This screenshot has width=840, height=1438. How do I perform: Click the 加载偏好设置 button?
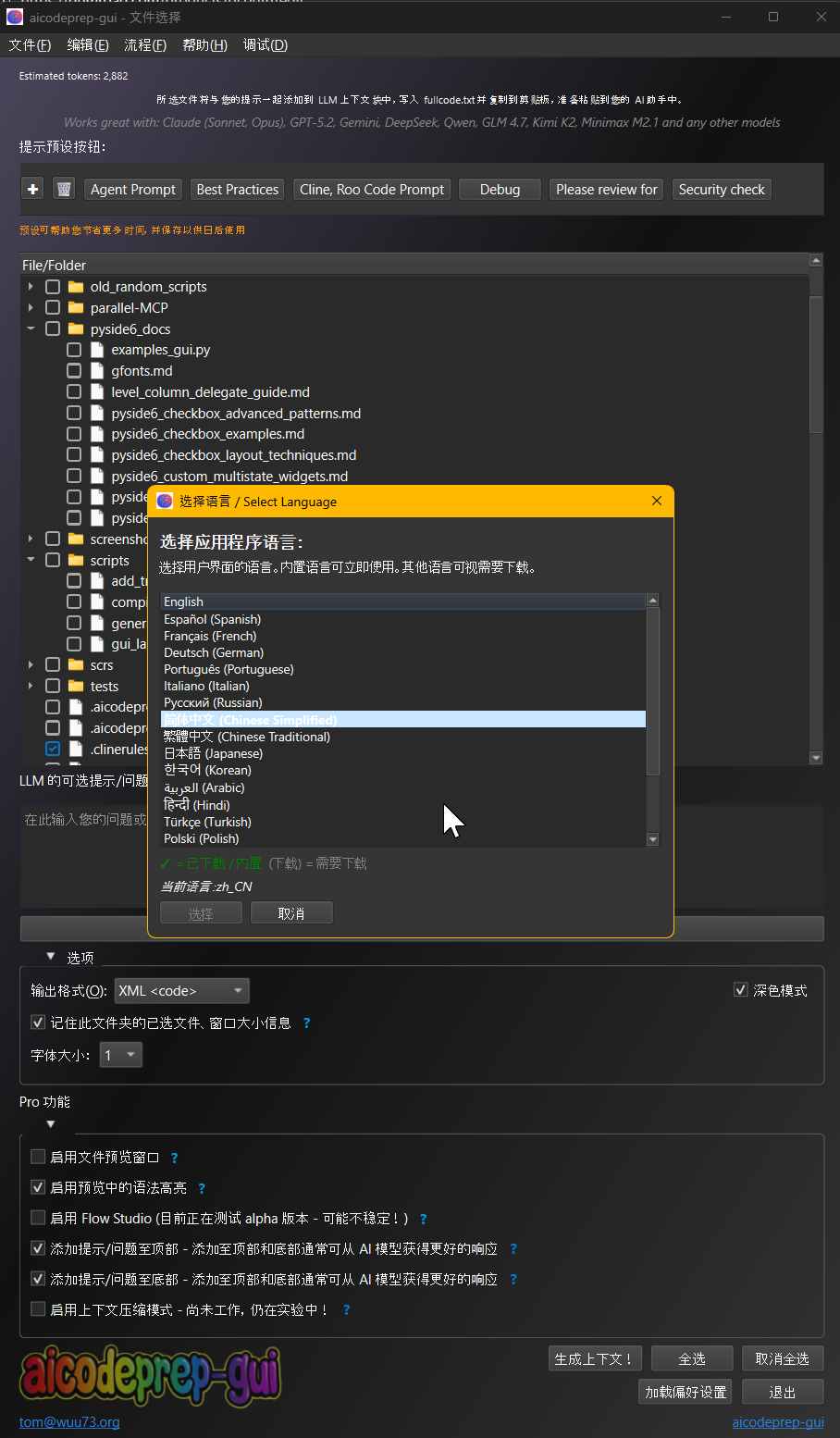pos(686,1392)
